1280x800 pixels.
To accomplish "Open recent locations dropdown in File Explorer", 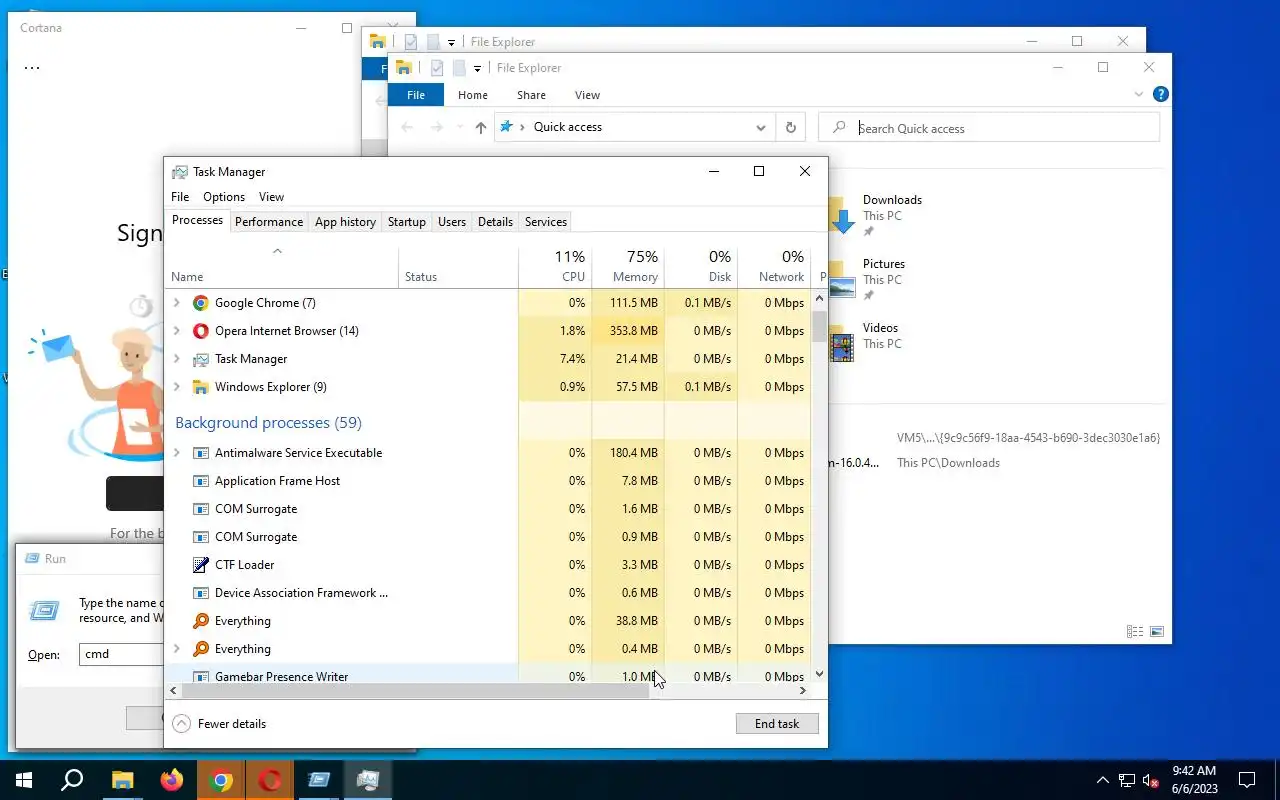I will pyautogui.click(x=459, y=127).
